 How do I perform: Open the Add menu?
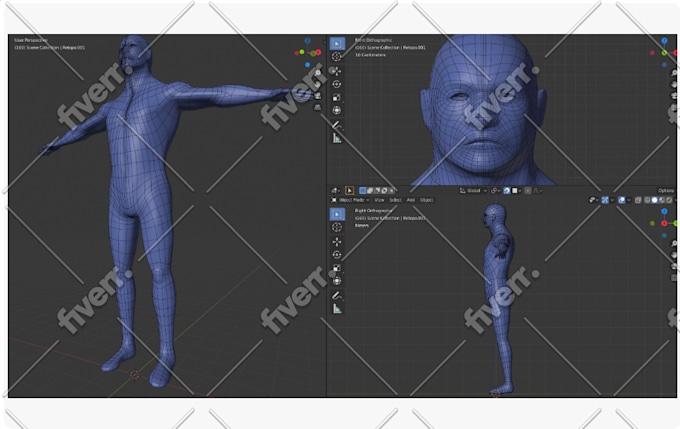[410, 200]
